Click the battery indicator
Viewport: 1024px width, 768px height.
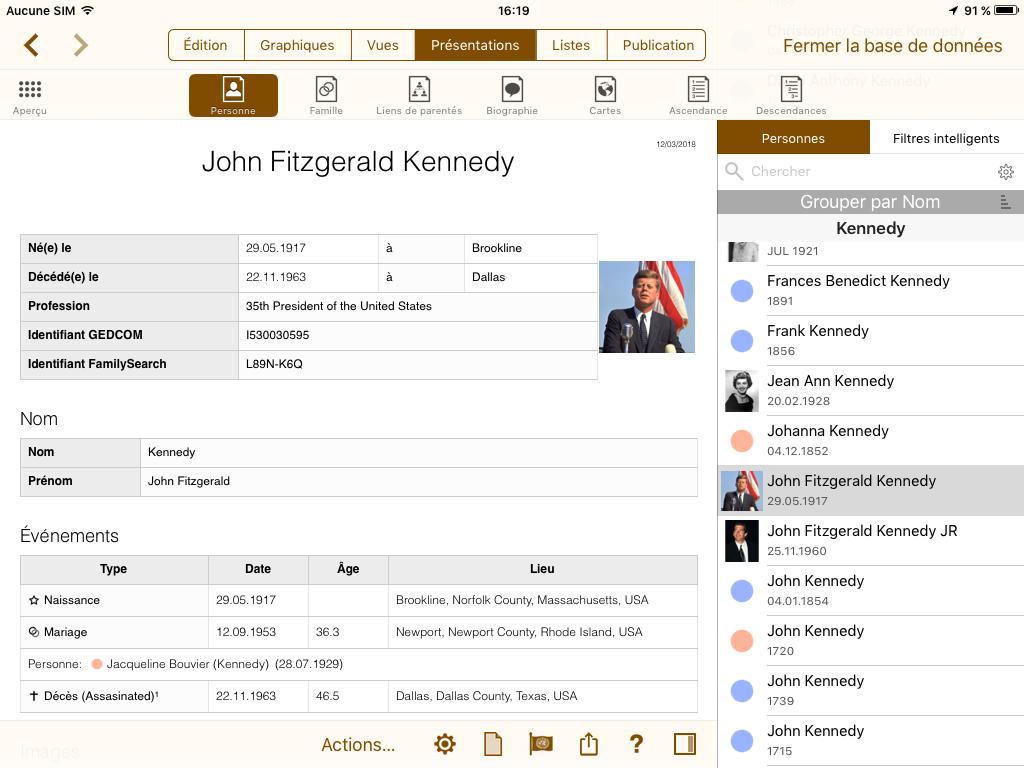click(1006, 10)
